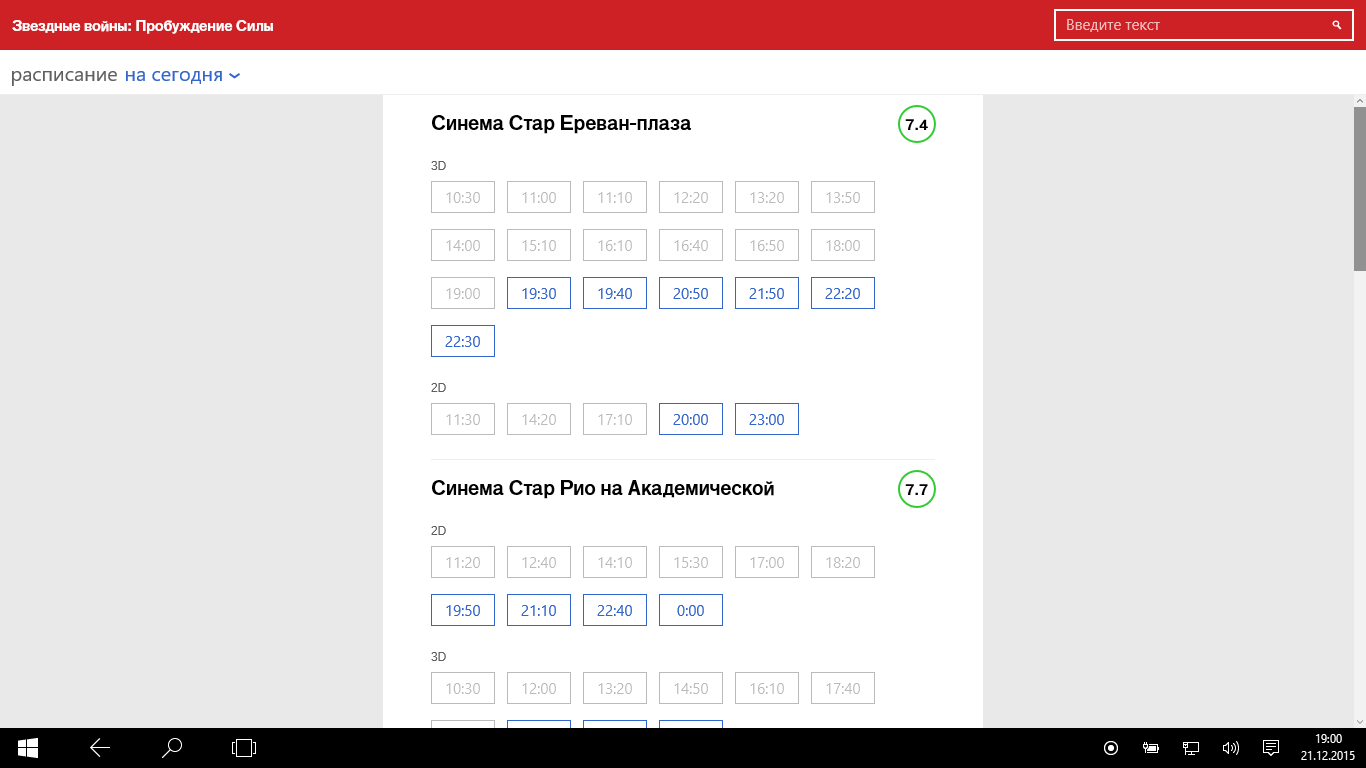Click the past 17:10 2D showtime
This screenshot has height=768, width=1366.
coord(615,419)
